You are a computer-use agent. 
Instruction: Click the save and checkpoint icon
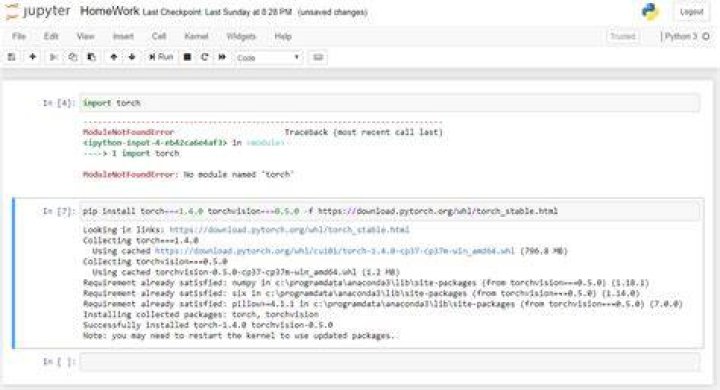(x=11, y=57)
